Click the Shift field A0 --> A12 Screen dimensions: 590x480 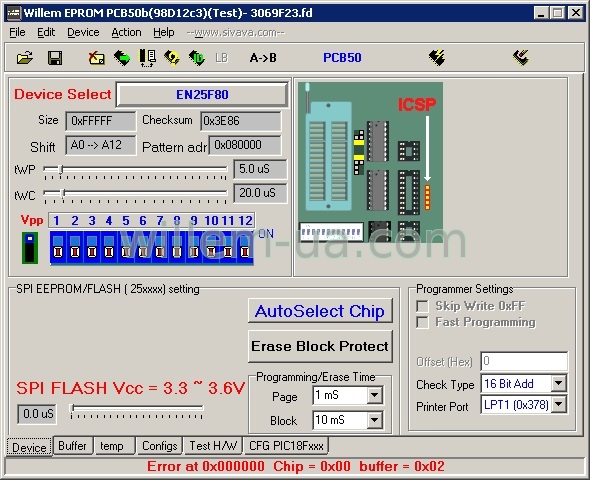point(100,145)
